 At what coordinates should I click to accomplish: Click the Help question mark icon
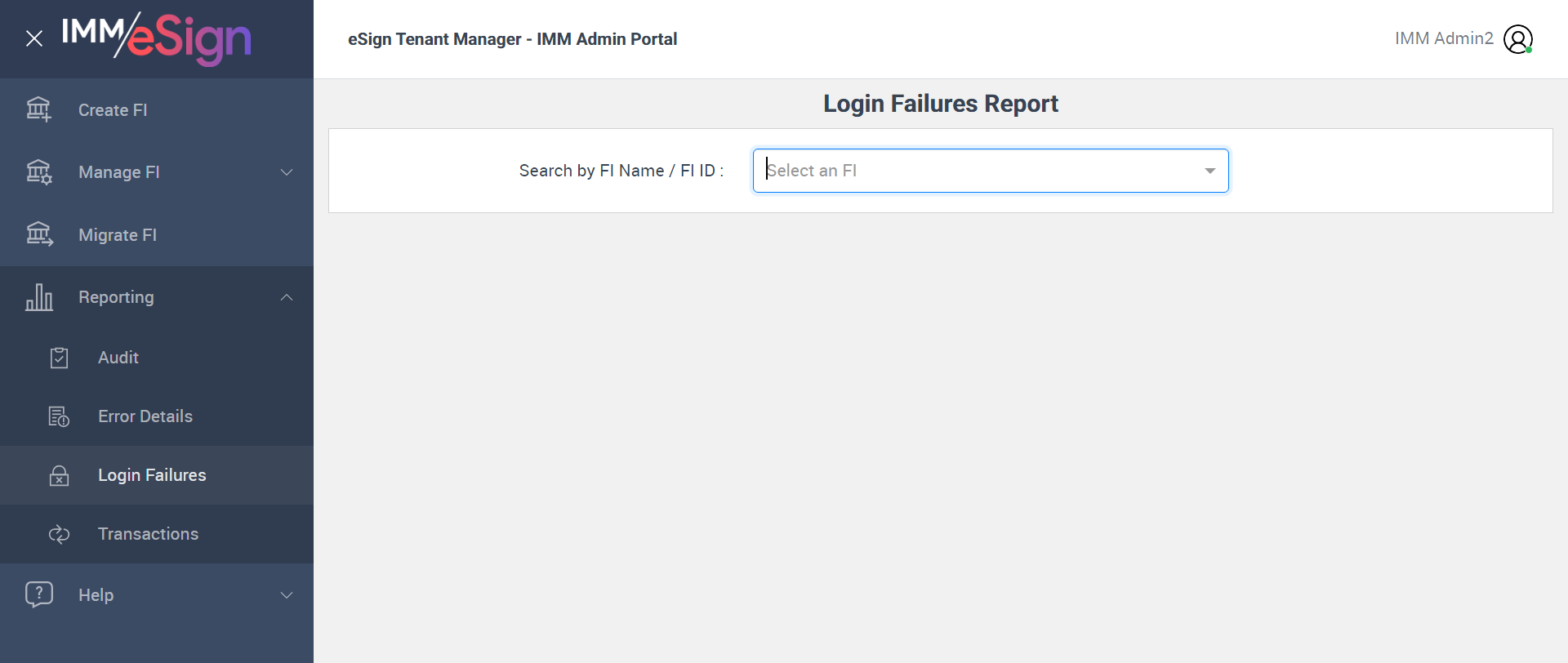pos(38,594)
